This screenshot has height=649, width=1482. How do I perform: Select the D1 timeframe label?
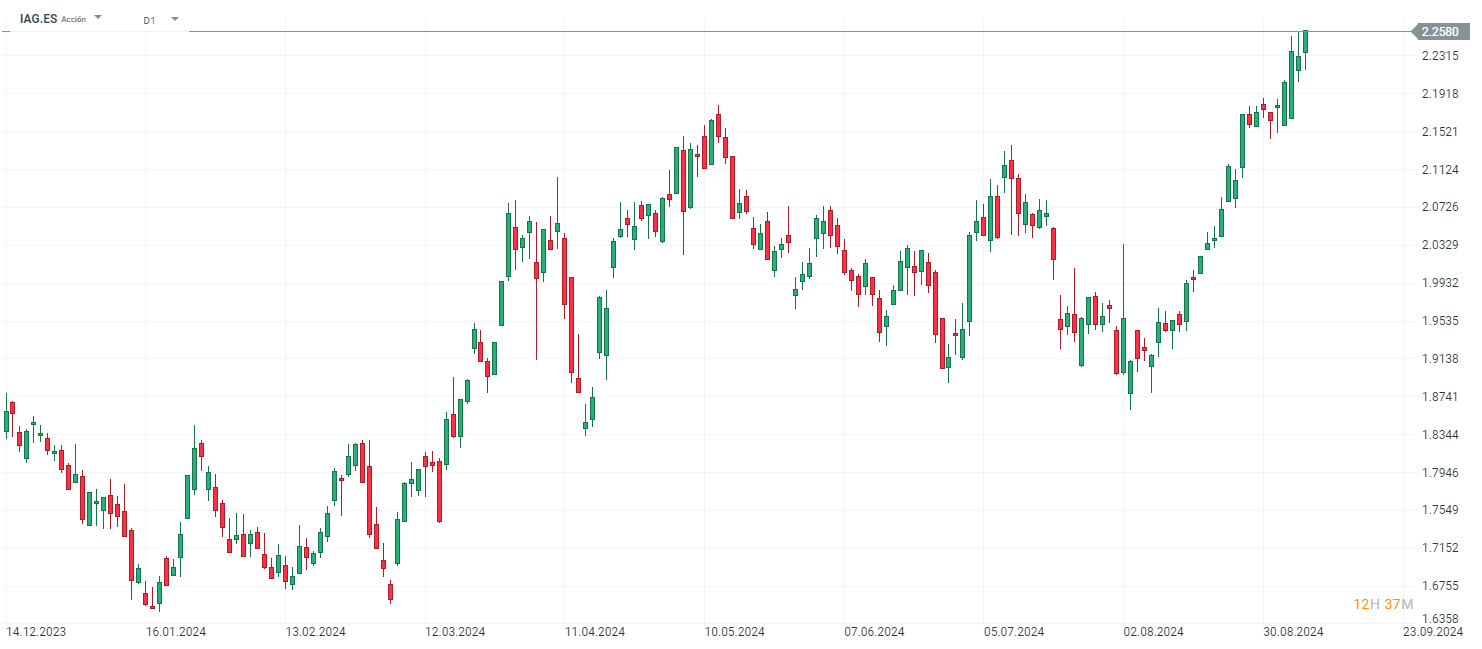pos(149,20)
